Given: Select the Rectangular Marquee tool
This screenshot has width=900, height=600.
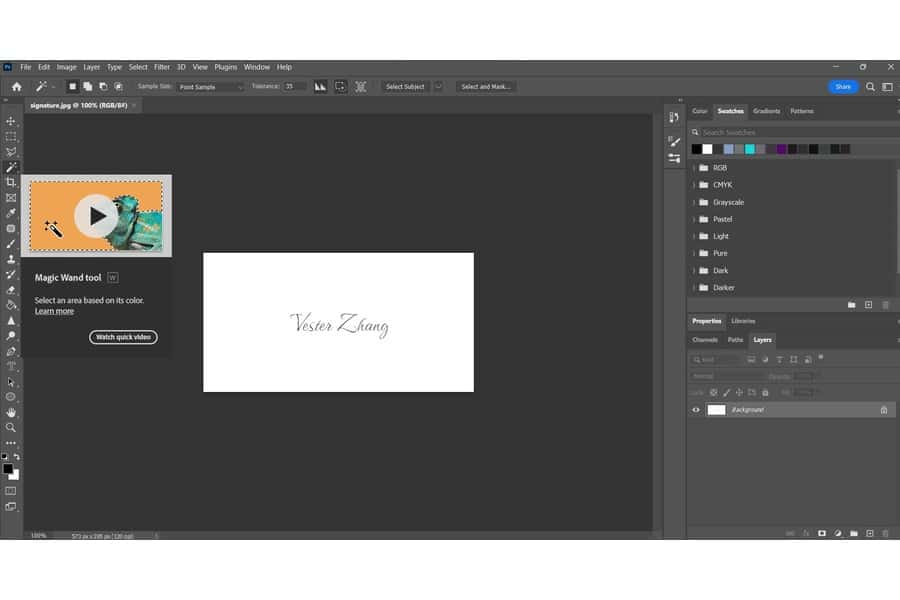Looking at the screenshot, I should tap(11, 137).
